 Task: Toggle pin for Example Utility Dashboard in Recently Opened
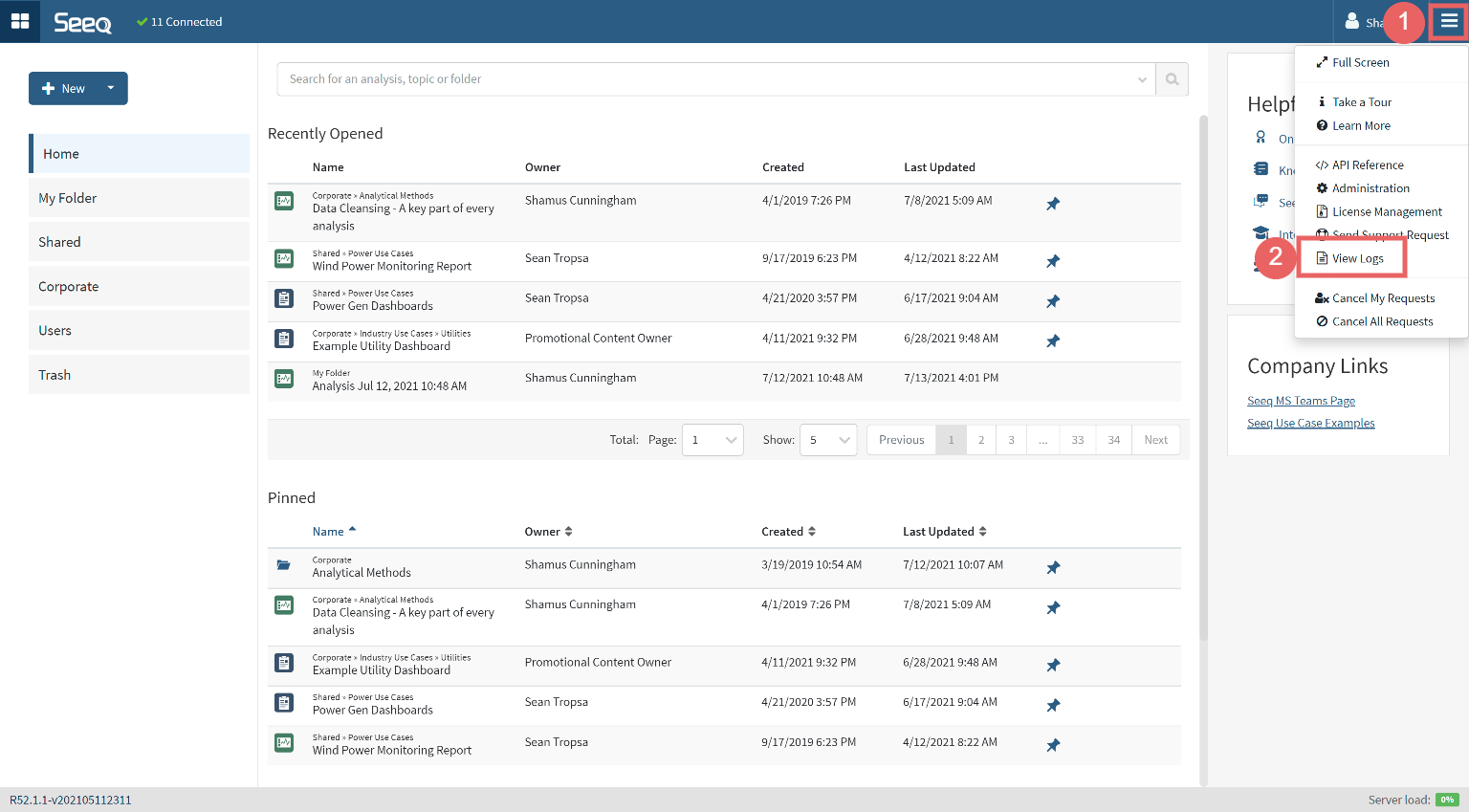(x=1053, y=341)
